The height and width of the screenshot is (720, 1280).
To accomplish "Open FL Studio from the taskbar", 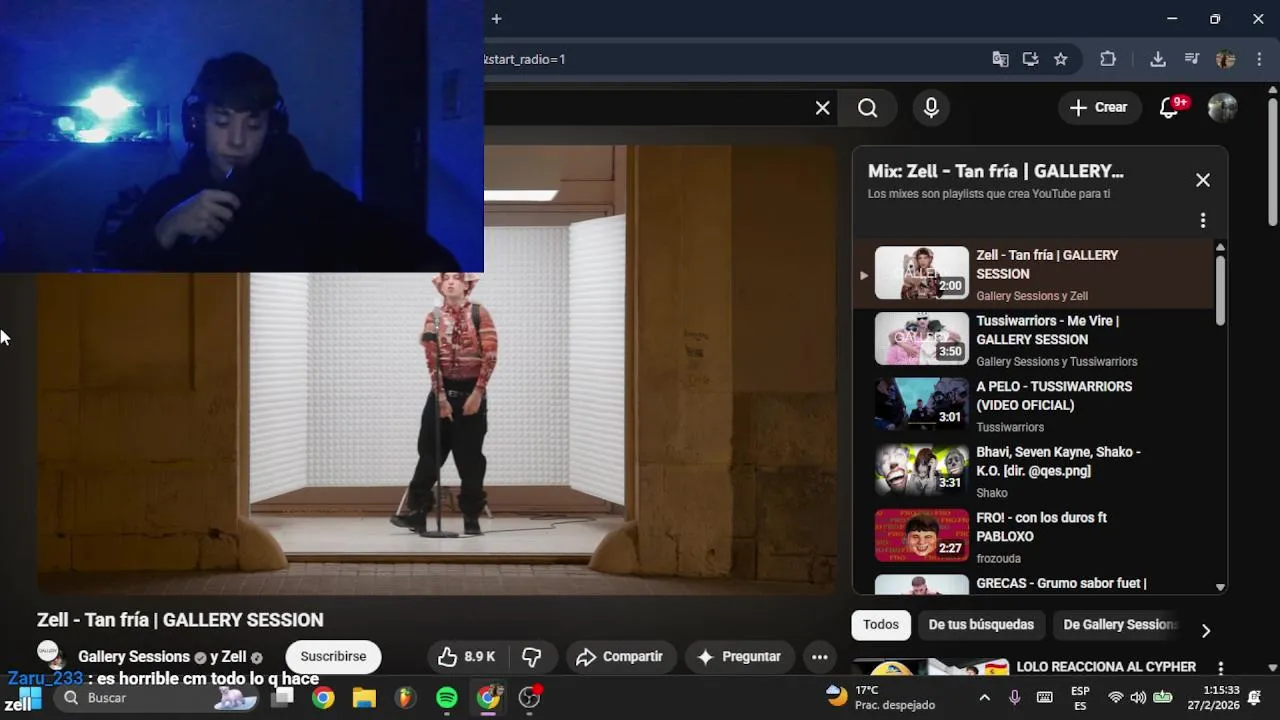I will pyautogui.click(x=405, y=698).
